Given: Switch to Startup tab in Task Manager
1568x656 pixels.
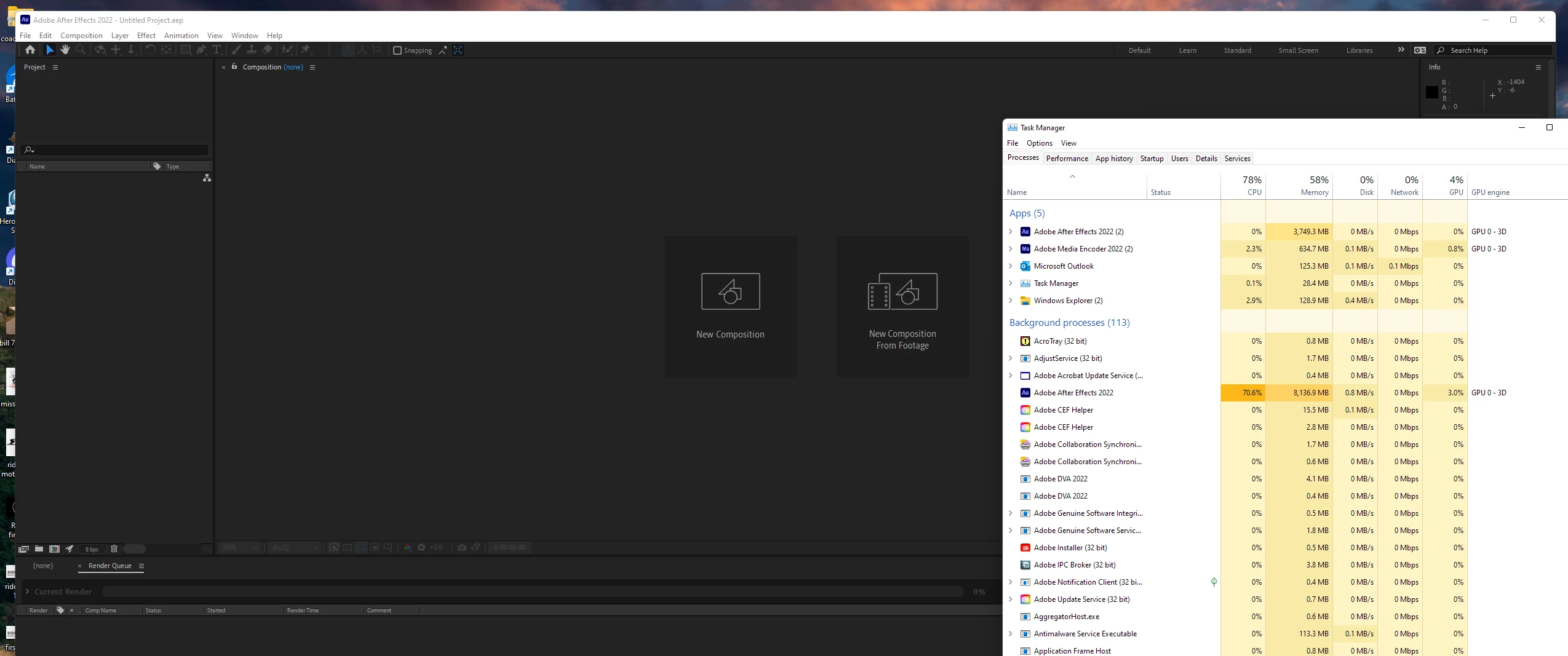Looking at the screenshot, I should click(1152, 158).
